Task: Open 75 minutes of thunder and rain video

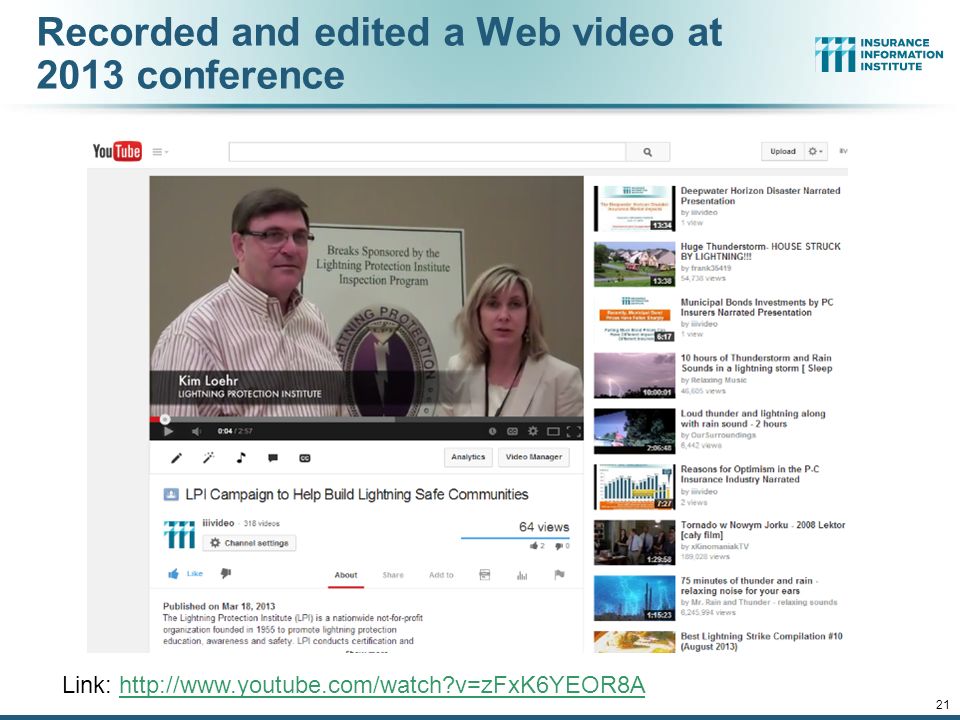Action: tap(750, 586)
